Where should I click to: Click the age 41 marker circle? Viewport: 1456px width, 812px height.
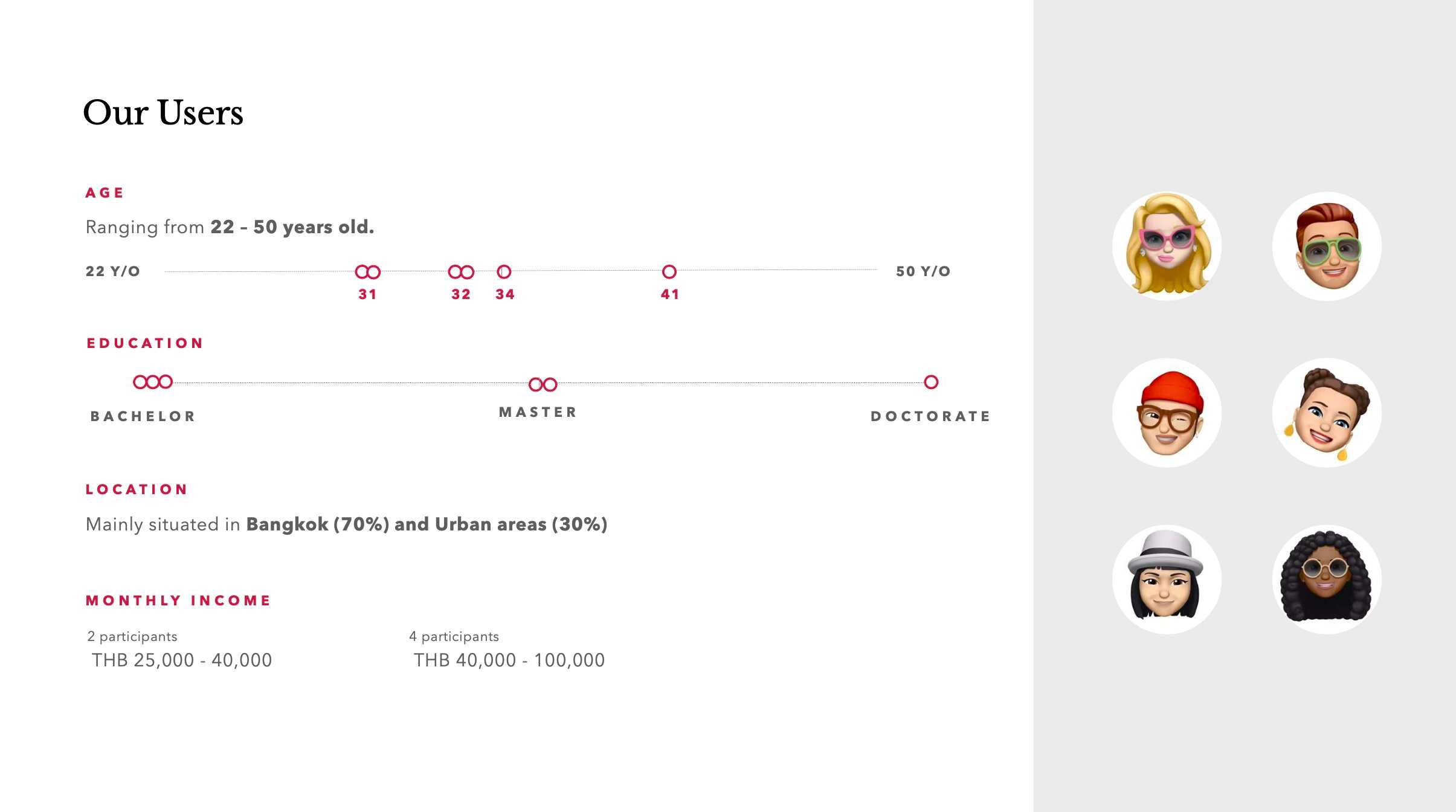tap(669, 272)
